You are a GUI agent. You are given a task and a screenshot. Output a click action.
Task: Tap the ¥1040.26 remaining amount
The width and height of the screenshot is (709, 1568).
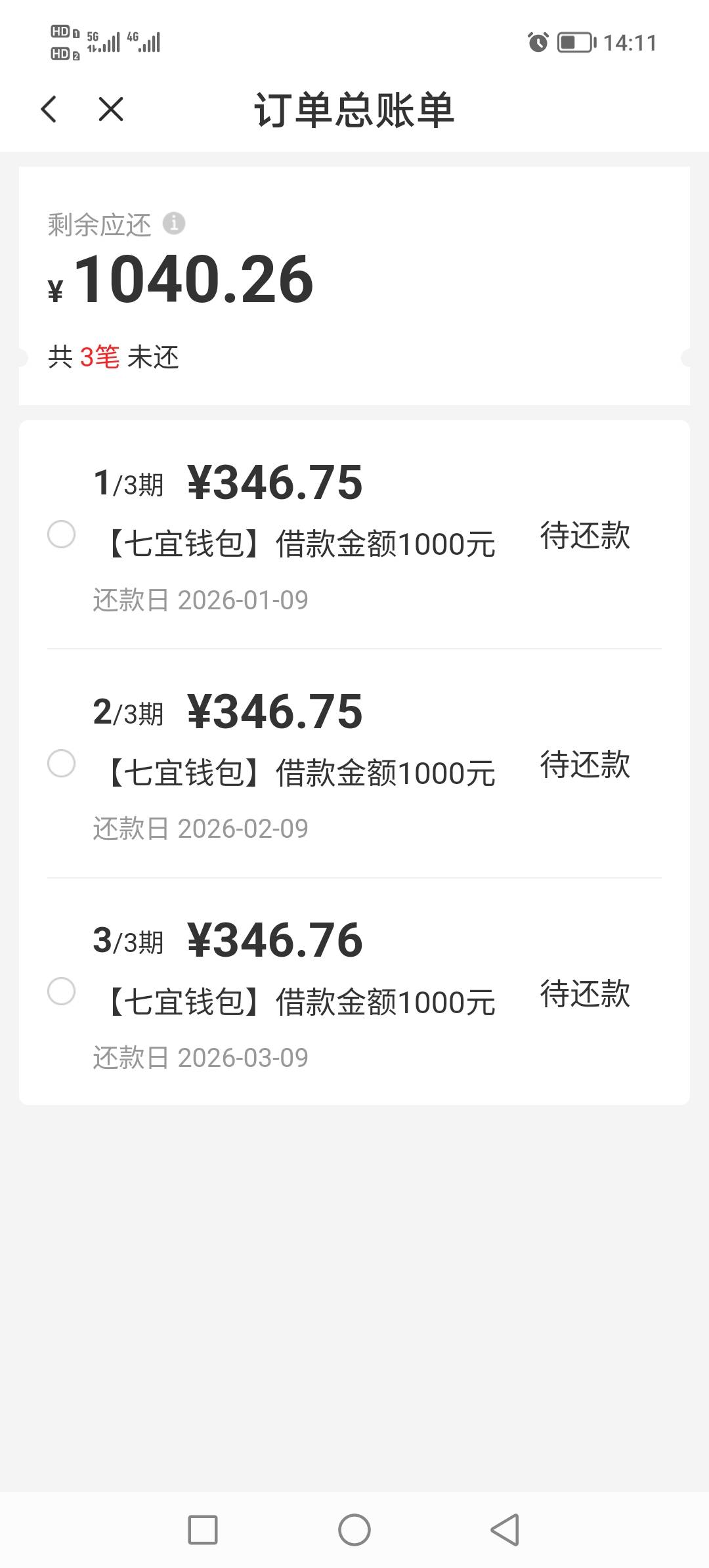194,280
